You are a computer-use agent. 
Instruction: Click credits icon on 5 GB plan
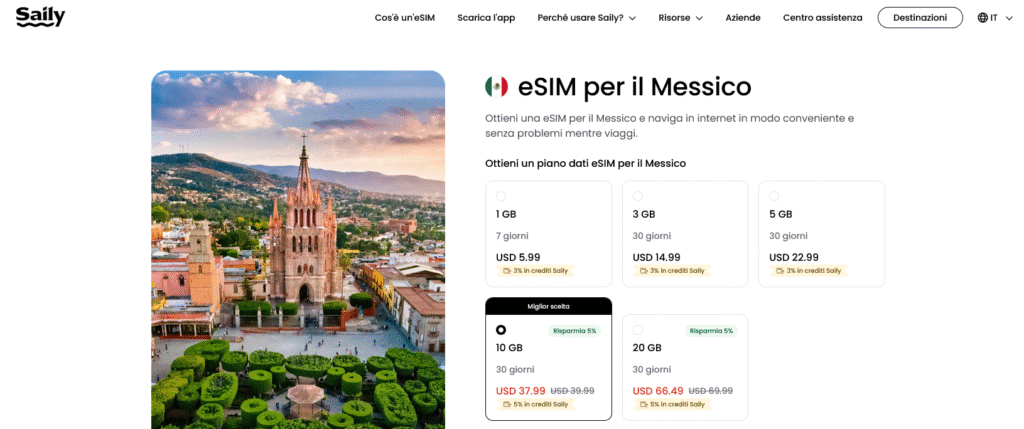coord(780,270)
